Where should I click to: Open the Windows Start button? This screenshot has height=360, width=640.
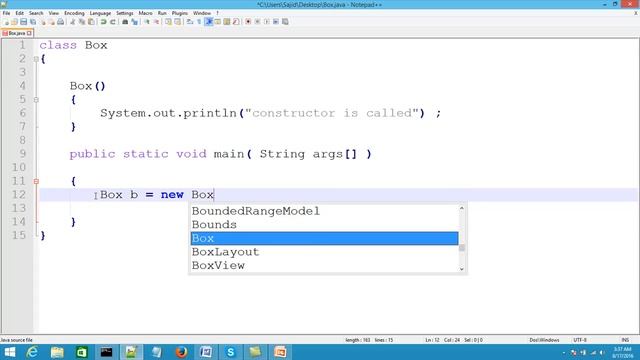(x=9, y=352)
